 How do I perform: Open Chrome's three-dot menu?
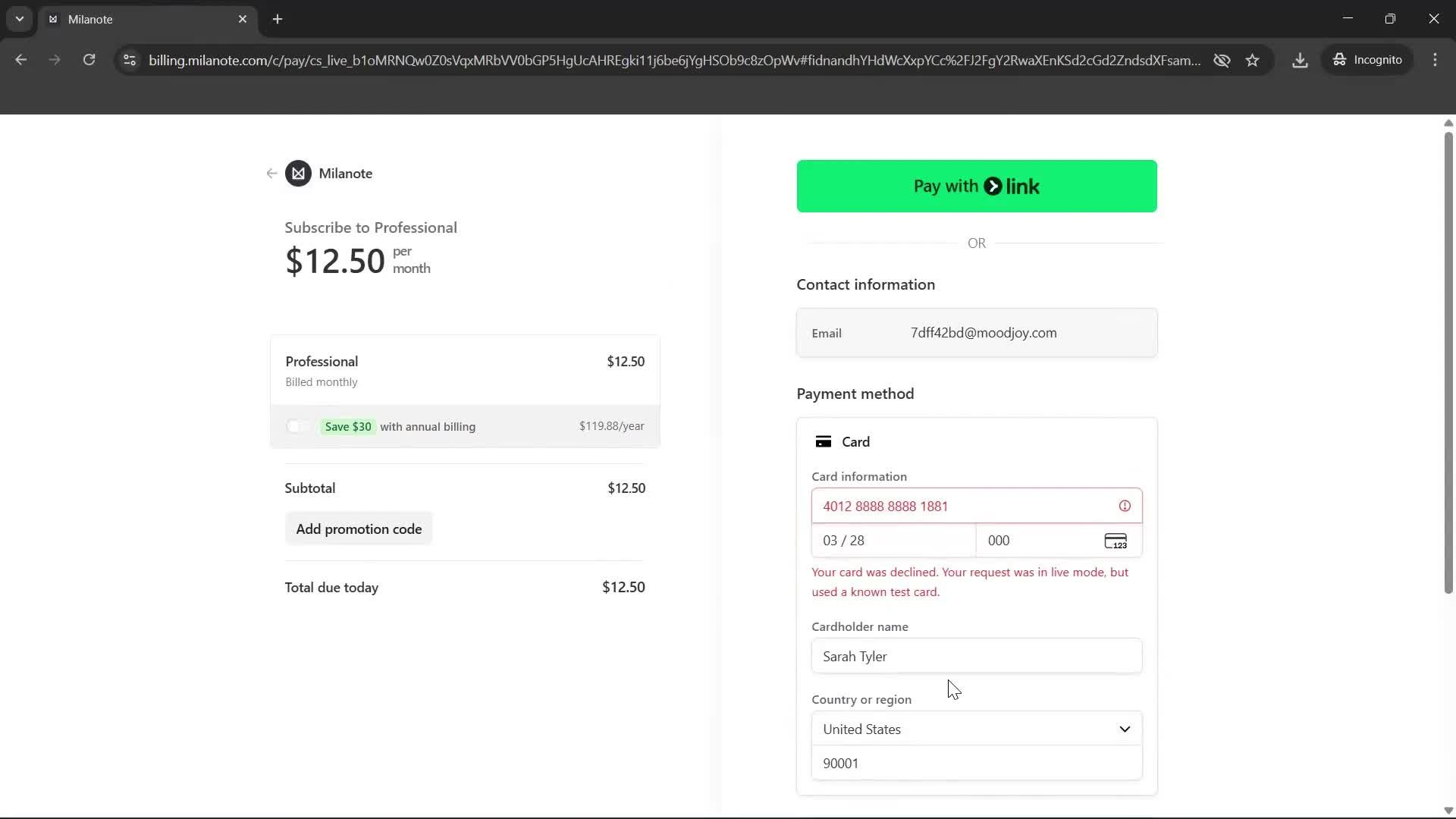[x=1436, y=60]
